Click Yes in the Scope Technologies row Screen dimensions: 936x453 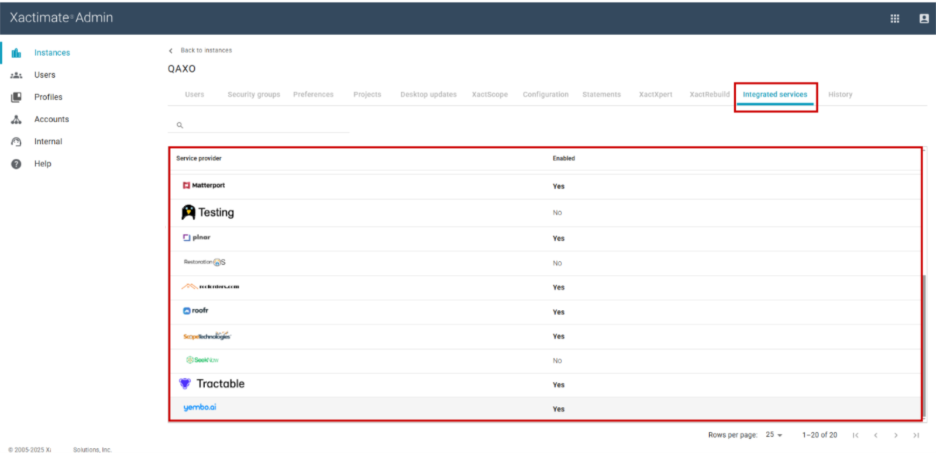(x=558, y=337)
